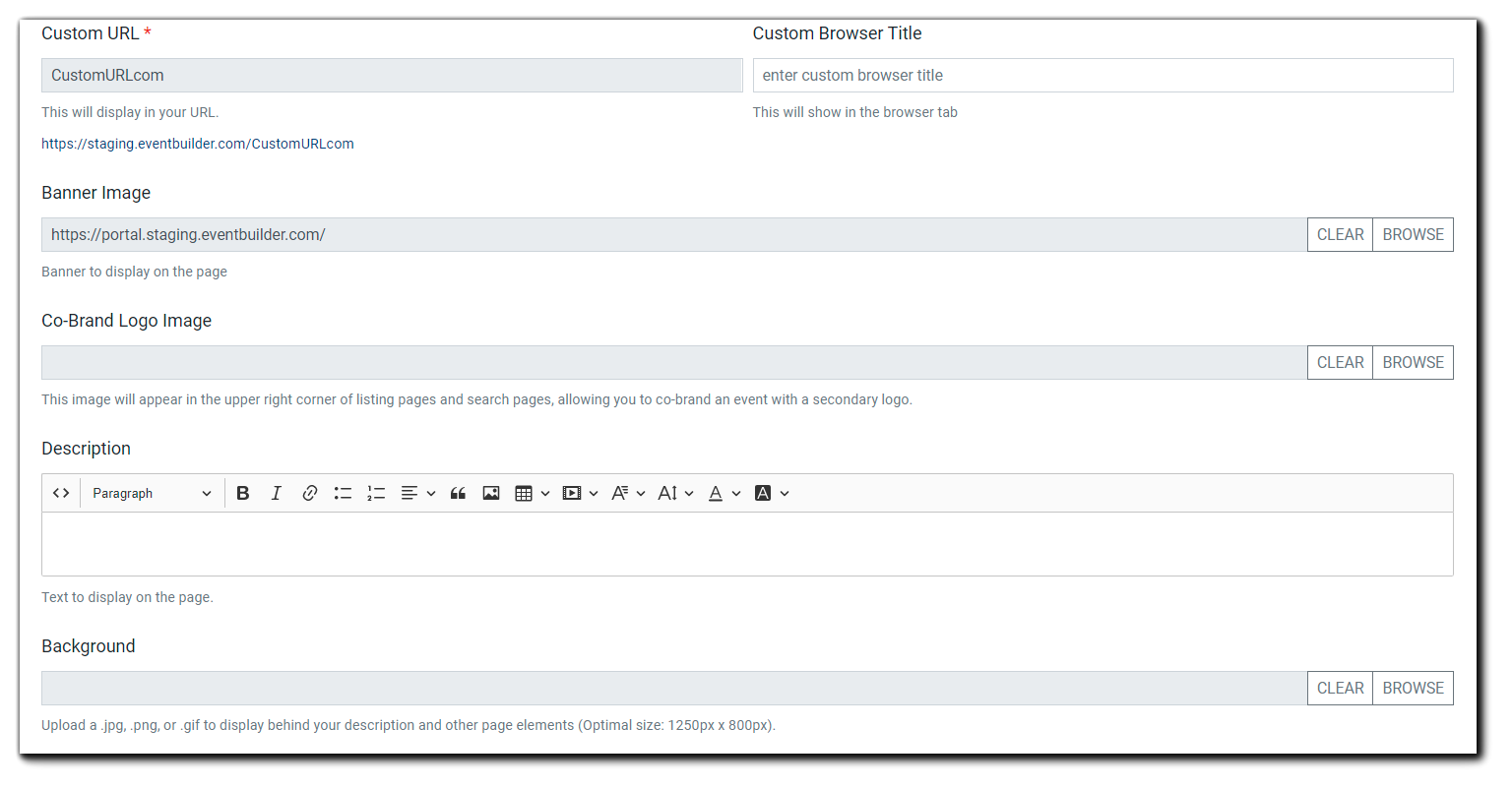Image resolution: width=1512 pixels, height=789 pixels.
Task: Apply bold formatting
Action: [x=243, y=493]
